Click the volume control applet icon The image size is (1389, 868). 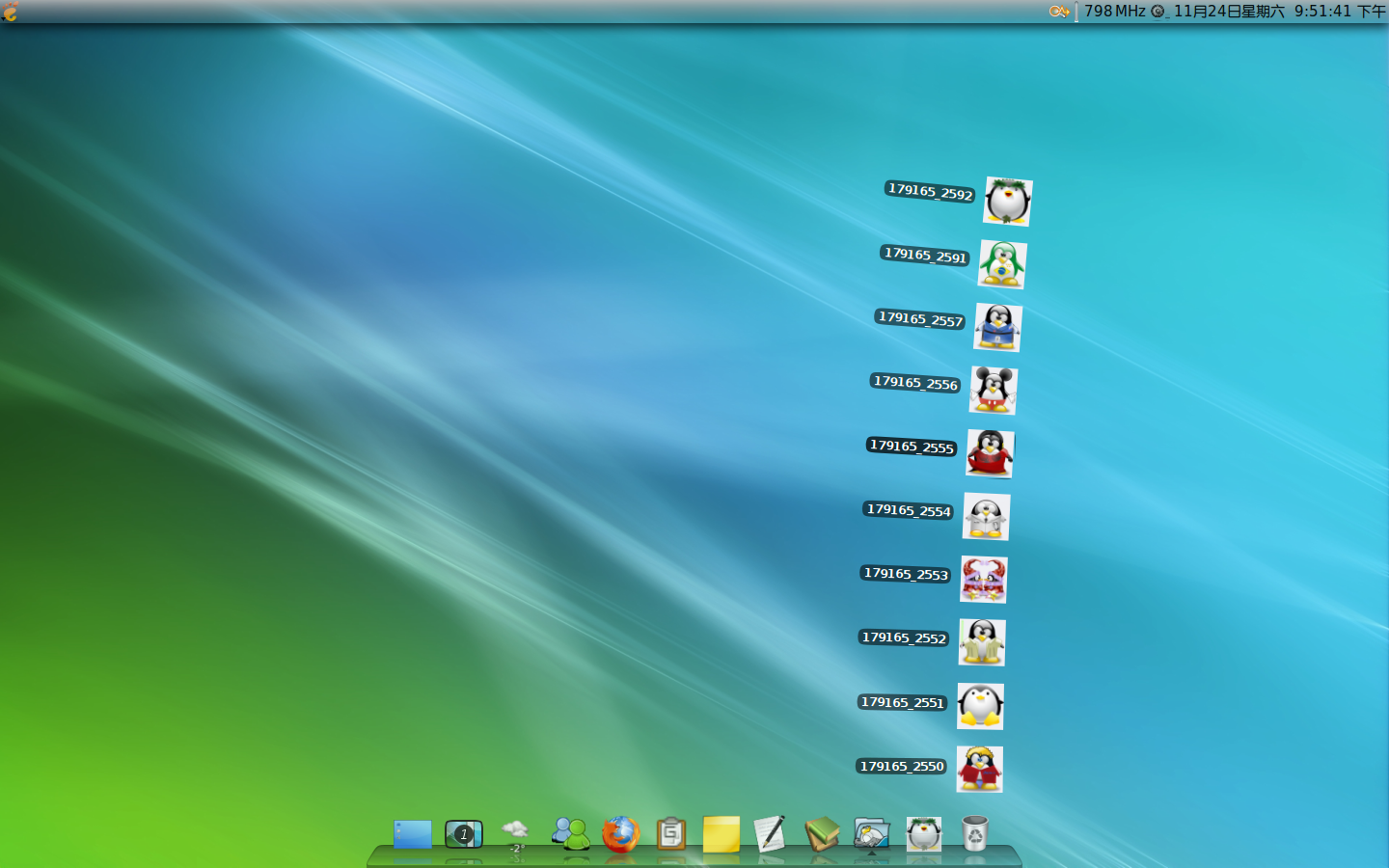(1158, 12)
